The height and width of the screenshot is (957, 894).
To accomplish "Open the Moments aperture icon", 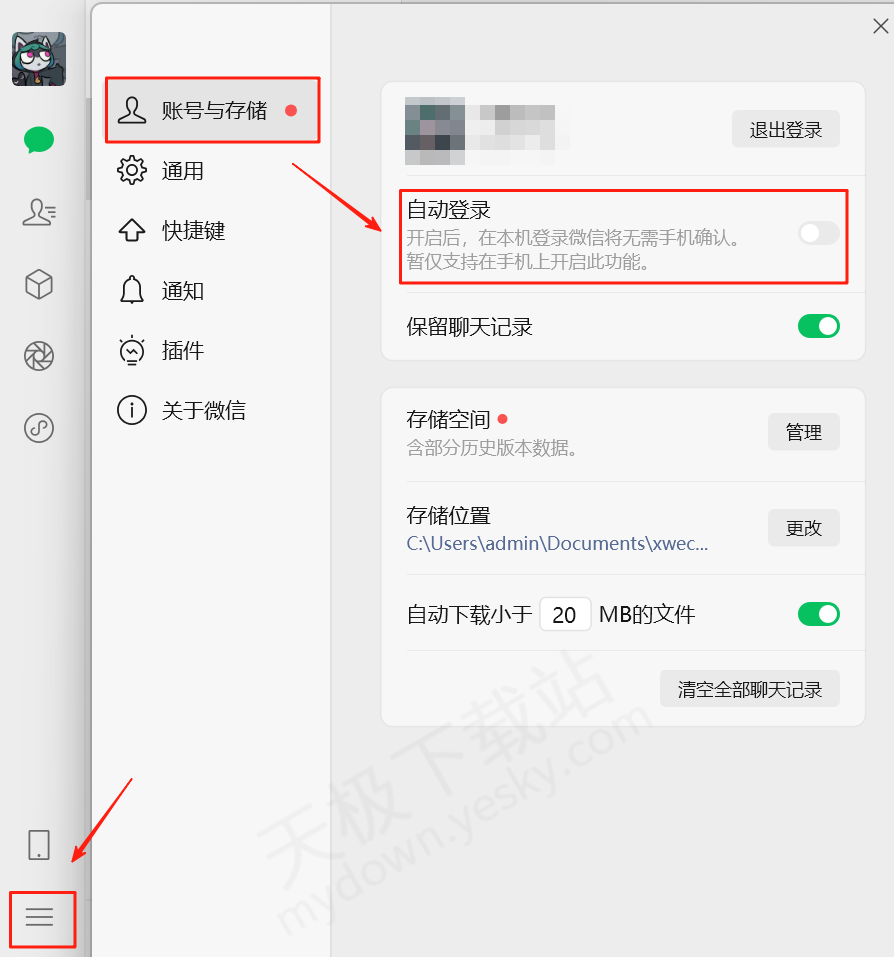I will coord(39,356).
